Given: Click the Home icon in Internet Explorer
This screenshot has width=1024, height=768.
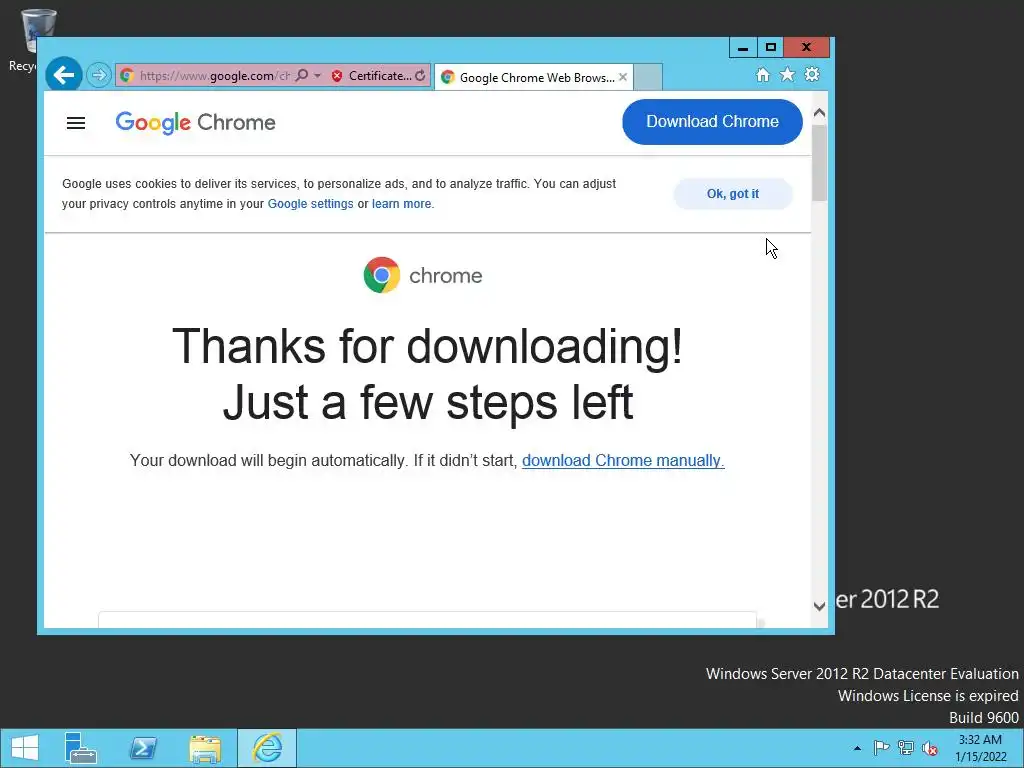Looking at the screenshot, I should (763, 74).
